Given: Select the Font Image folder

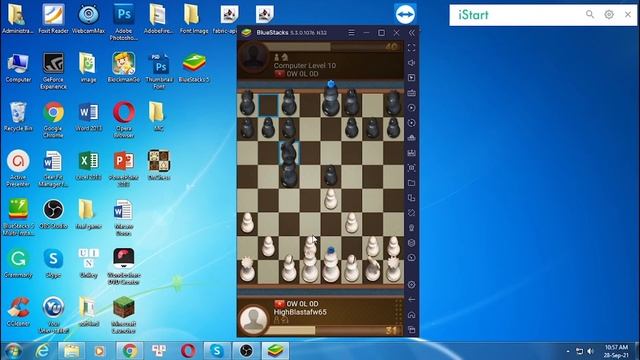Looking at the screenshot, I should coord(193,18).
